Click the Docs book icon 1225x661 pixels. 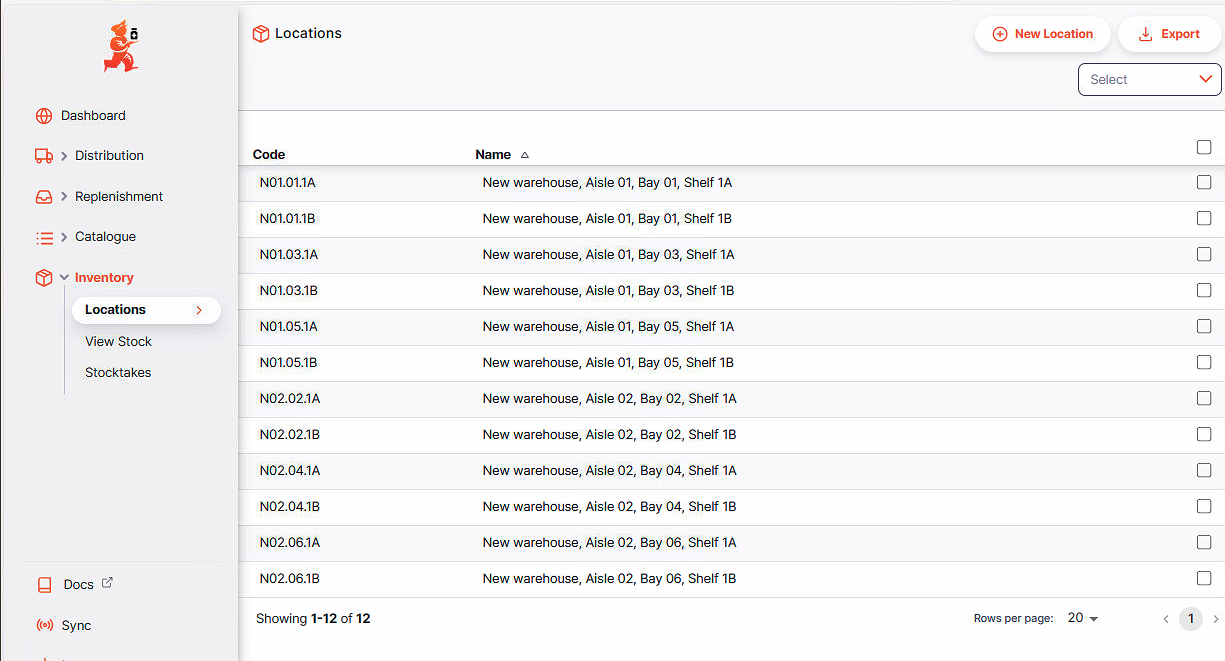[44, 585]
